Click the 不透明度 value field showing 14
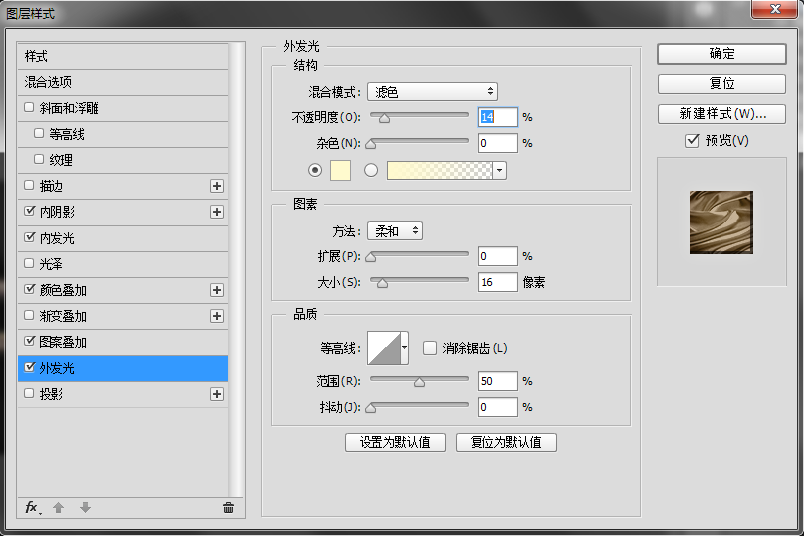 click(x=497, y=117)
